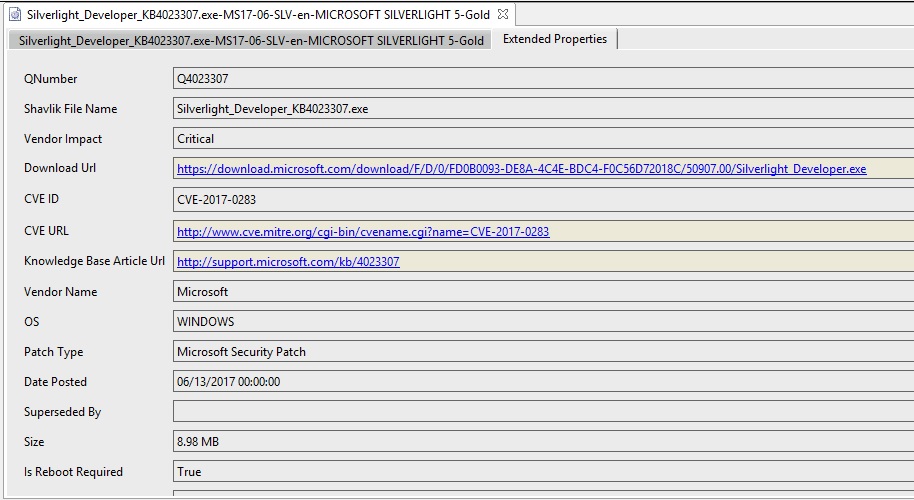Image resolution: width=914 pixels, height=500 pixels.
Task: Activate the top Silverlight_Developer editor tab title
Action: click(258, 15)
